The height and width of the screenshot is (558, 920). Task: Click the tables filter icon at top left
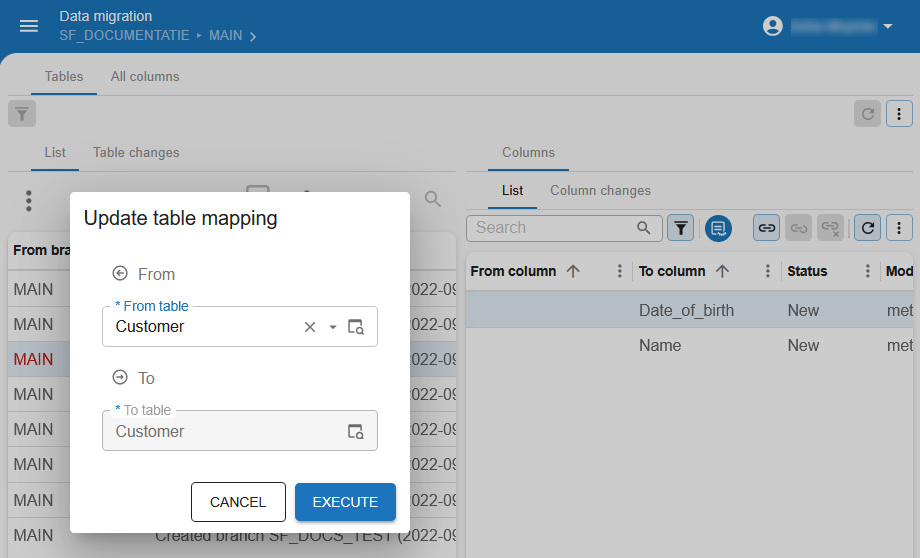pos(22,114)
